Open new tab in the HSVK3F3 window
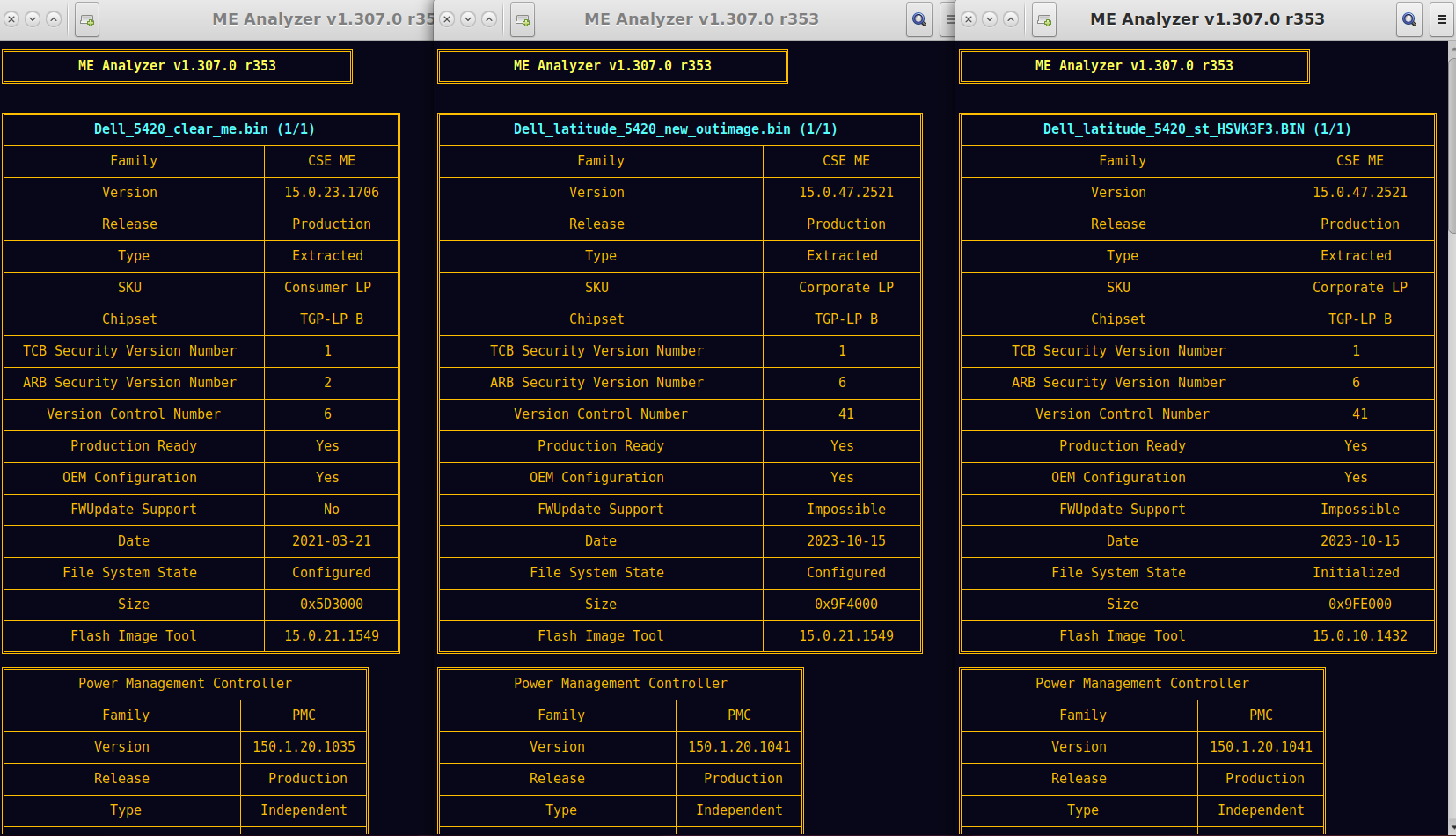Image resolution: width=1456 pixels, height=836 pixels. tap(1044, 19)
